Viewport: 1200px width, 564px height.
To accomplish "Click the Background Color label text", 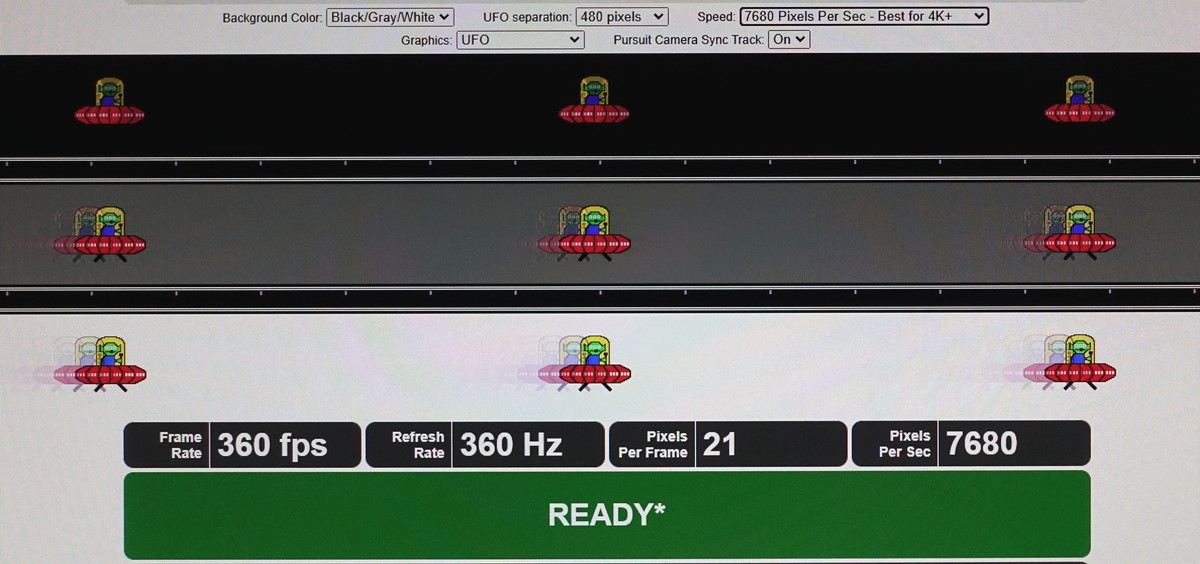I will [272, 18].
